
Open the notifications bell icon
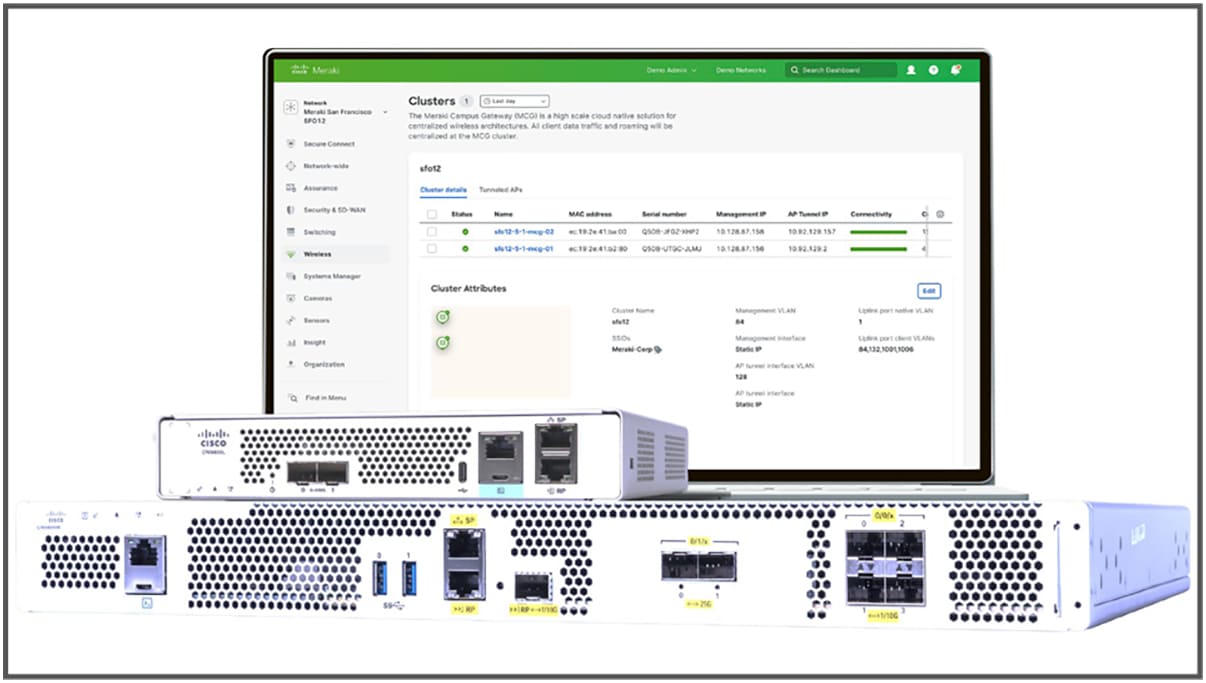[956, 70]
